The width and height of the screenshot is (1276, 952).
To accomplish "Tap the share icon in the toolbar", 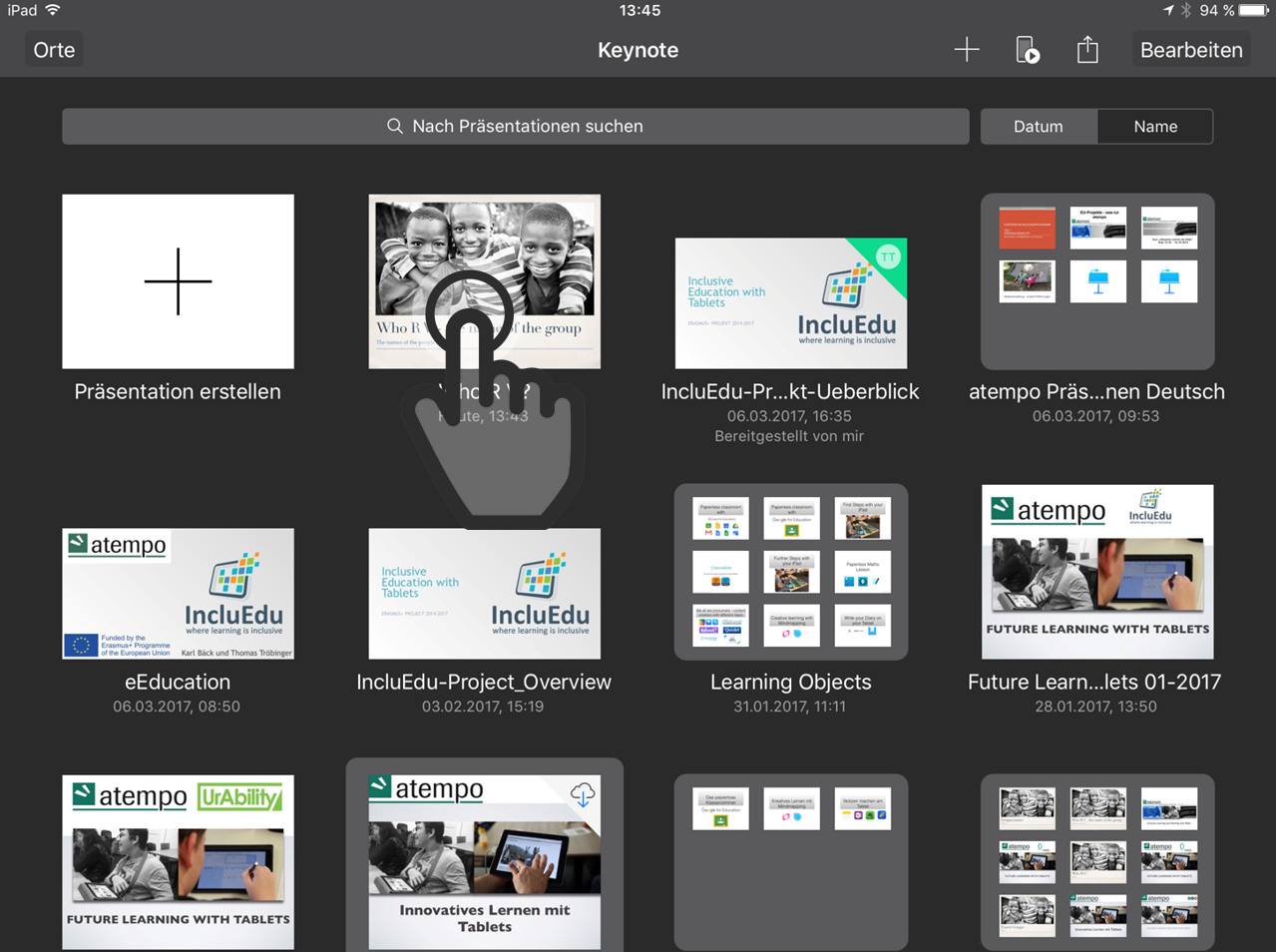I will pos(1087,49).
